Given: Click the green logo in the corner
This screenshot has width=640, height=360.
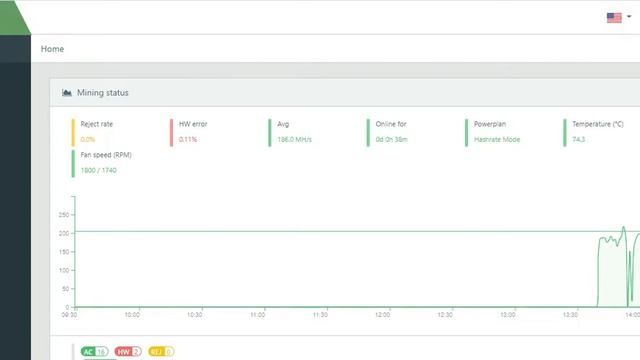Looking at the screenshot, I should tap(13, 17).
